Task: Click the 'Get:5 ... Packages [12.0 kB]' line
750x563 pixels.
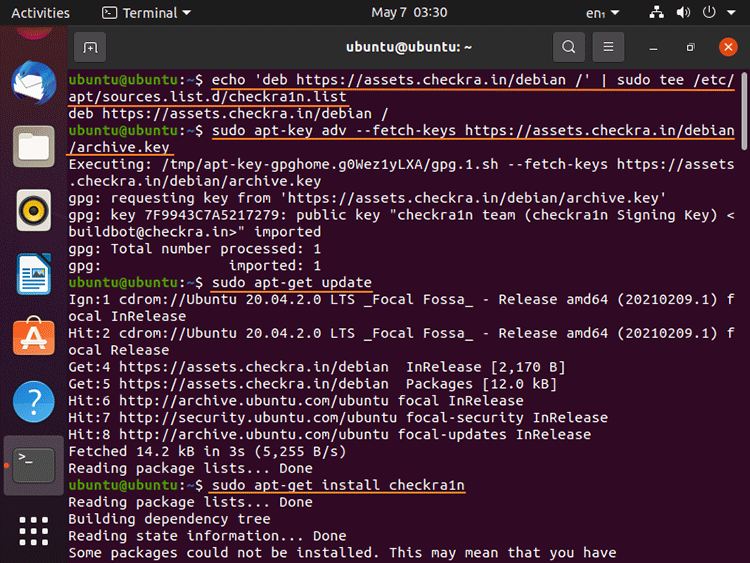Action: pyautogui.click(x=313, y=384)
